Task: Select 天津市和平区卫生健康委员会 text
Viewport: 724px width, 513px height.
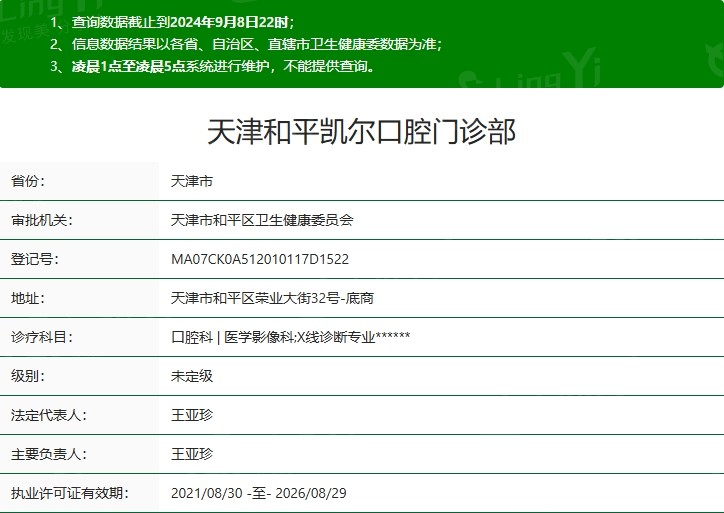Action: (262, 220)
